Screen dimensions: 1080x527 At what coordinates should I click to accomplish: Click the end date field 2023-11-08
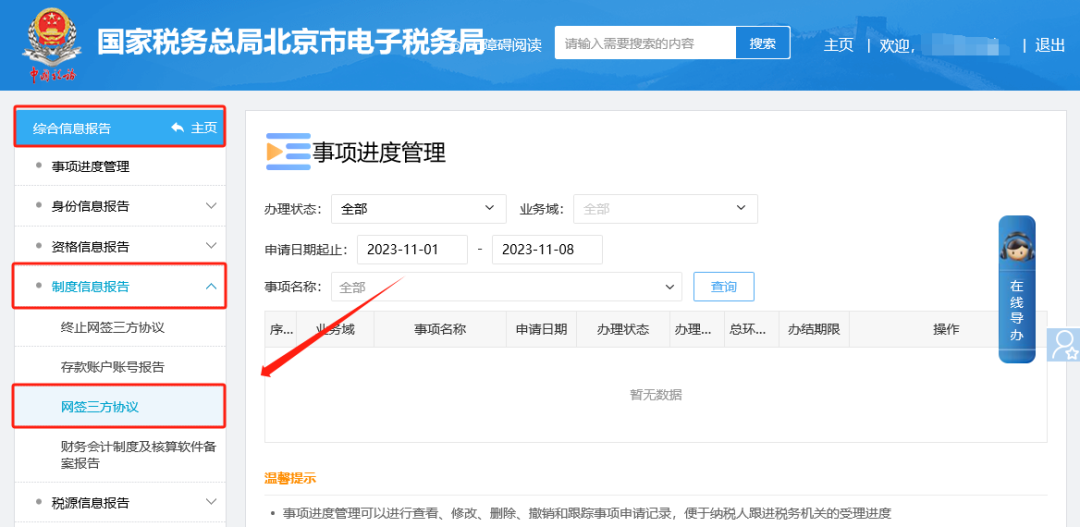(548, 249)
